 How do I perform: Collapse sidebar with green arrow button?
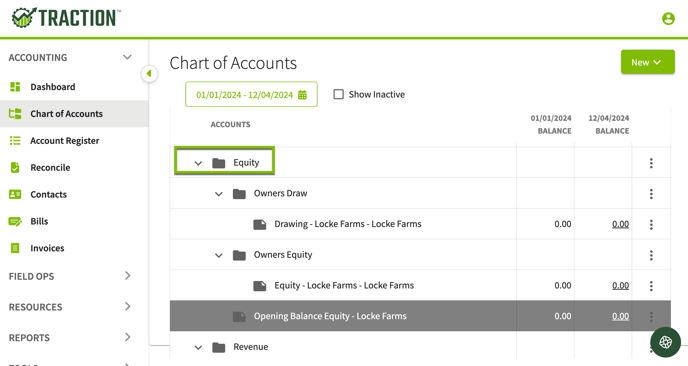pyautogui.click(x=149, y=74)
